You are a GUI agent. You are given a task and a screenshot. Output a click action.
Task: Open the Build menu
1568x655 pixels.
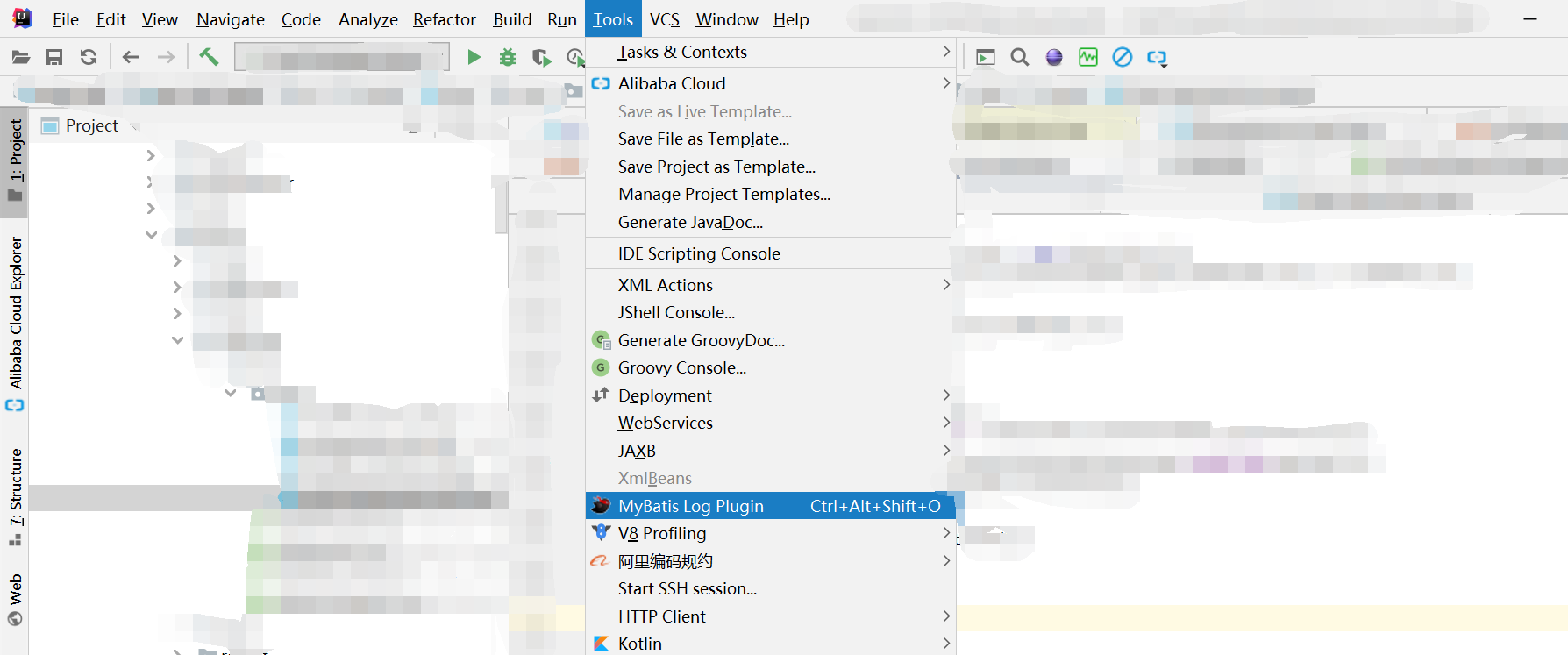pyautogui.click(x=512, y=19)
